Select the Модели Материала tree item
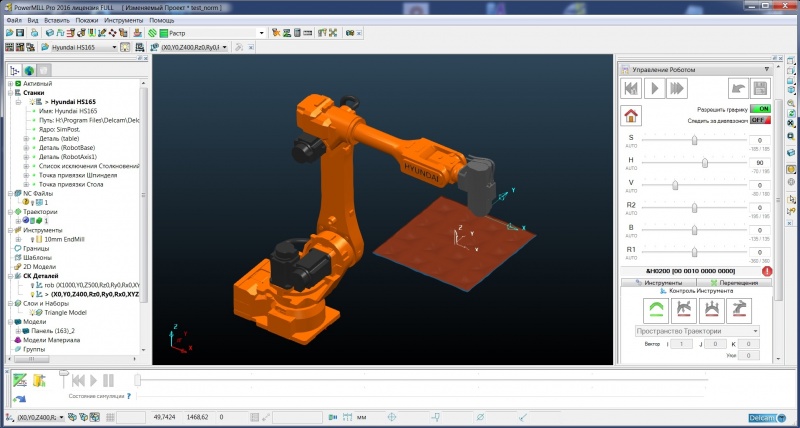800x428 pixels. click(51, 340)
